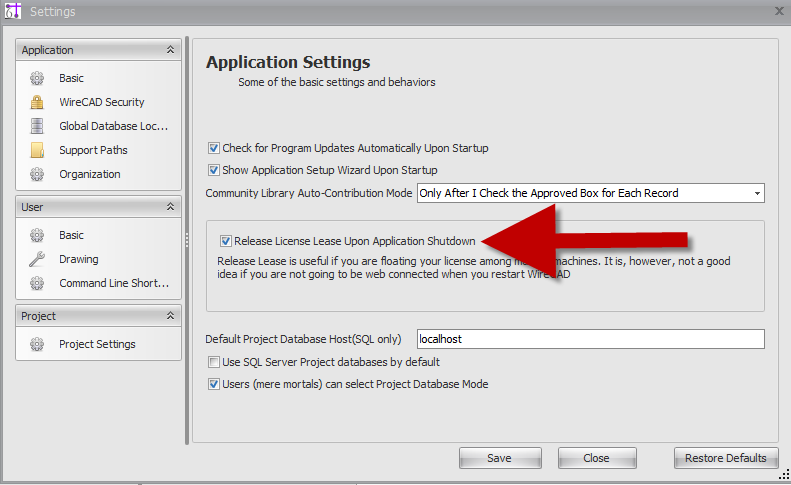Click the WireCAD app icon in title bar
Screen dimensions: 791x485
[x=13, y=11]
